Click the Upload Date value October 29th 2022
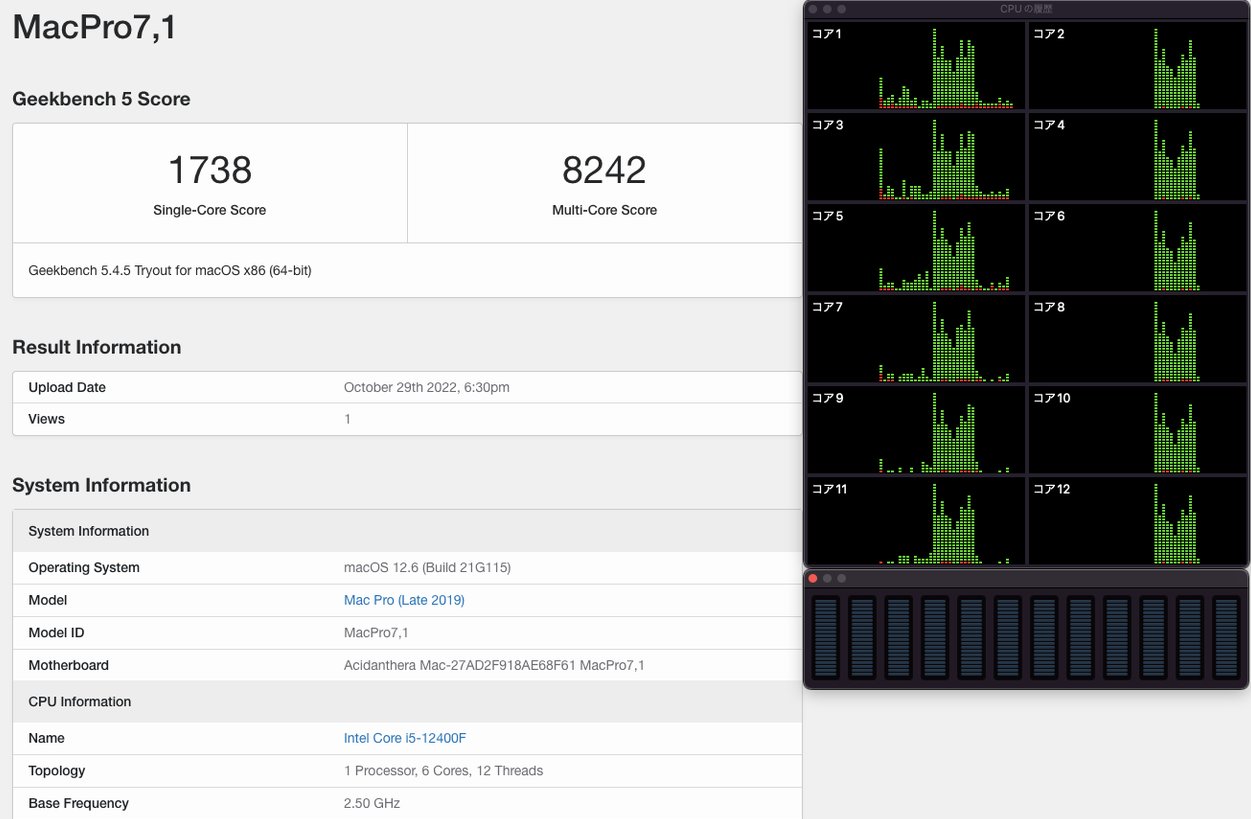 (427, 387)
